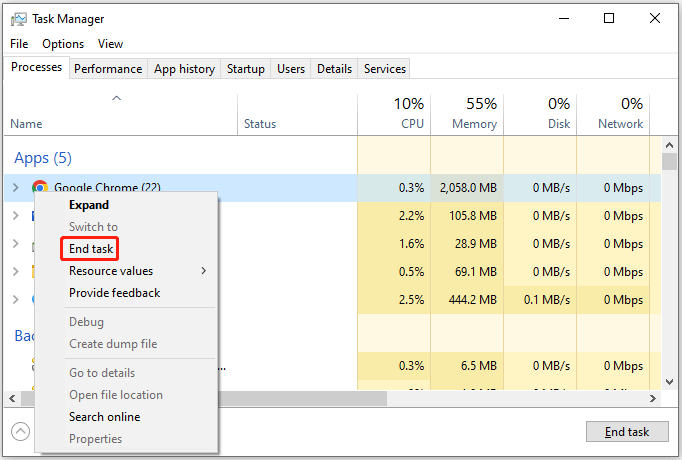Open the Startup tab
The image size is (682, 460).
(x=245, y=69)
